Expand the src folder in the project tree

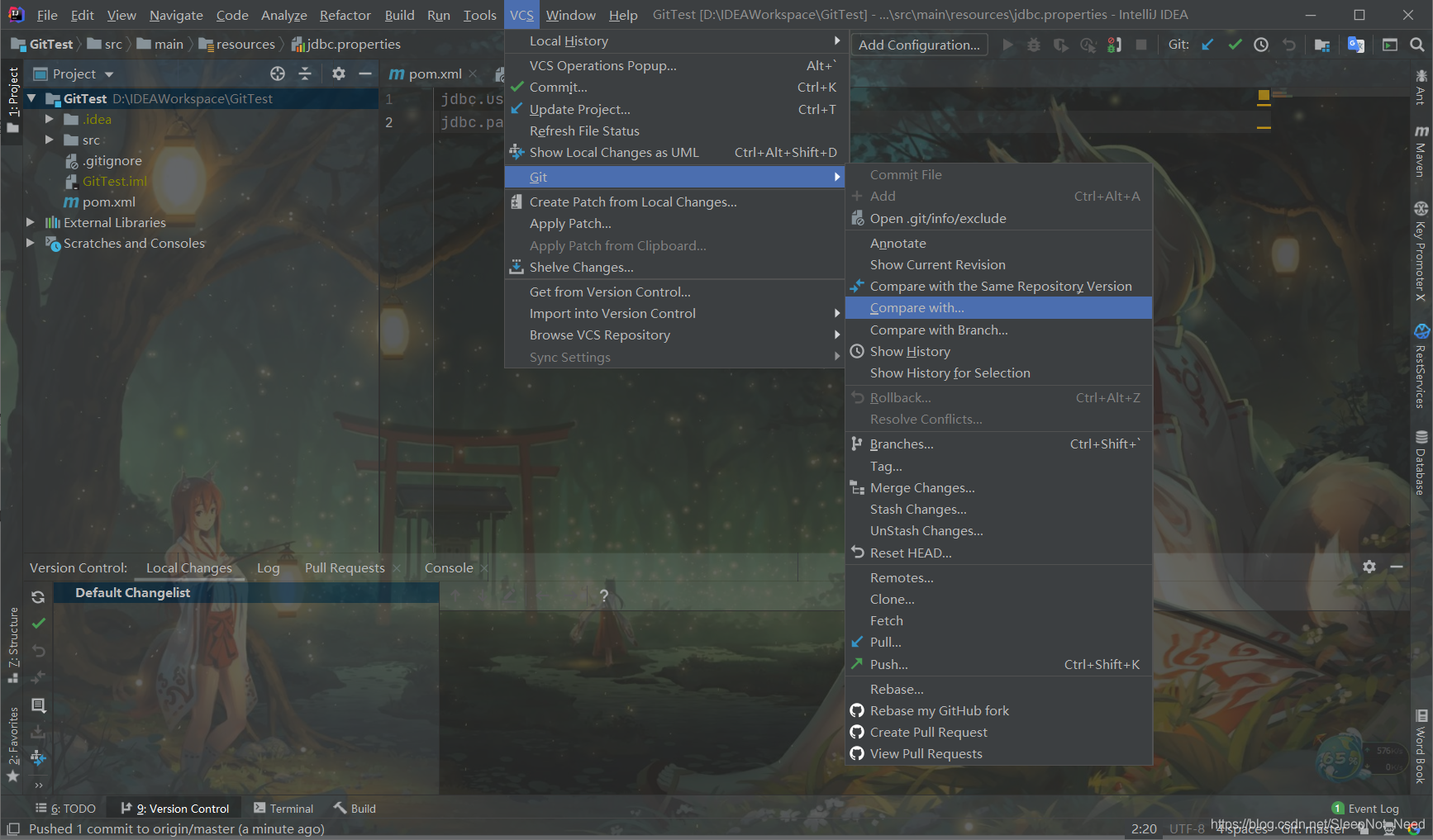[49, 140]
